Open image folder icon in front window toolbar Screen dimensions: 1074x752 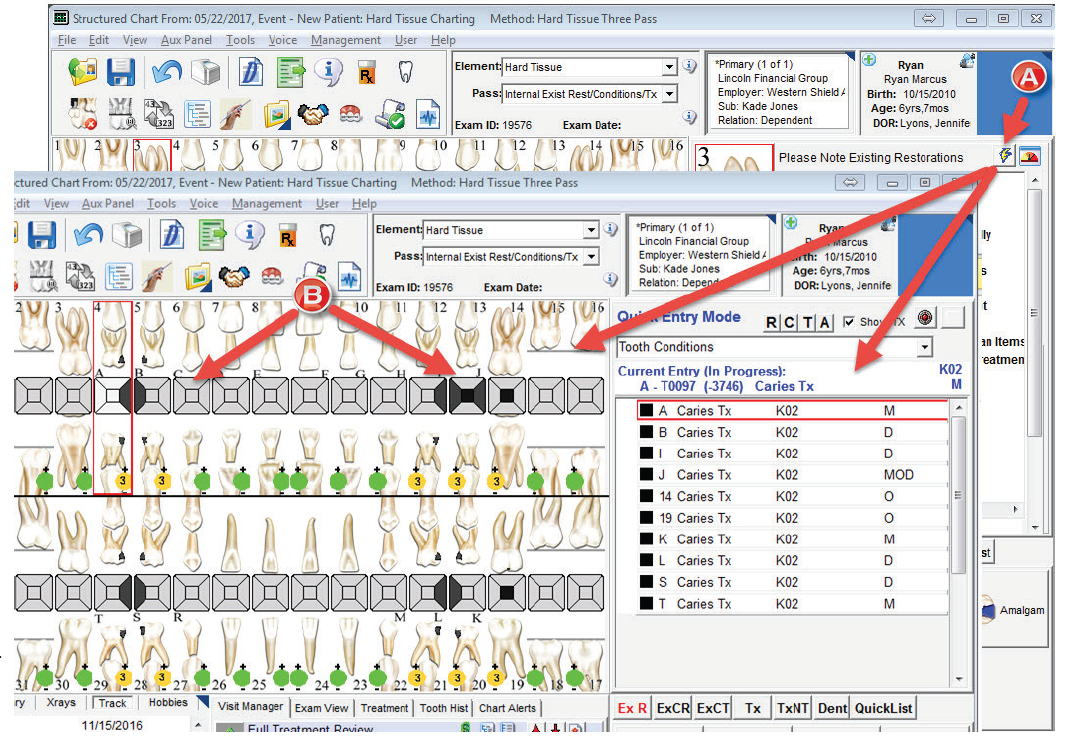click(x=197, y=277)
